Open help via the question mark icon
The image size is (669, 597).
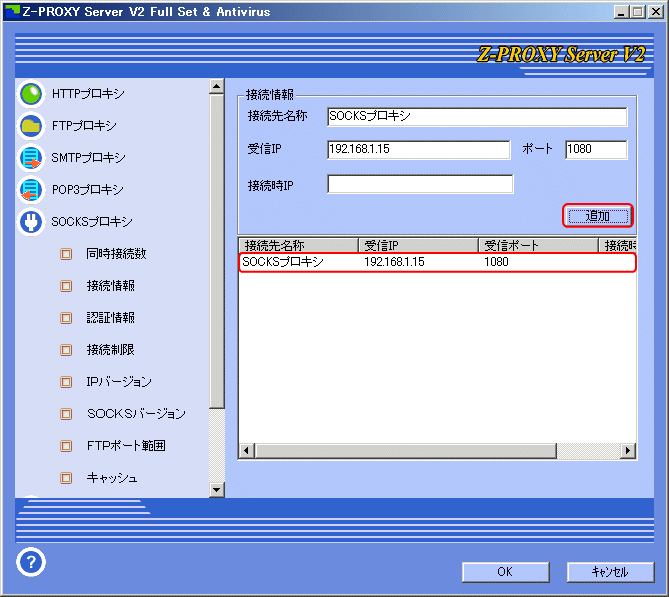coord(31,562)
